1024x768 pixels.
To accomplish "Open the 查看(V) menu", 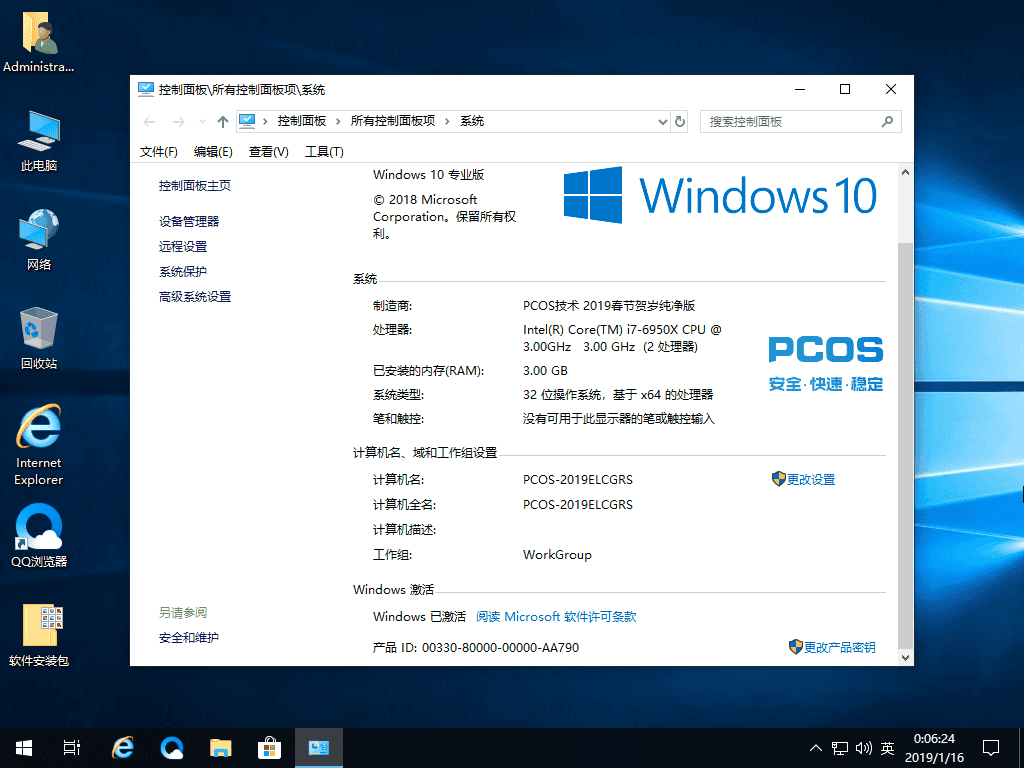I will coord(268,152).
